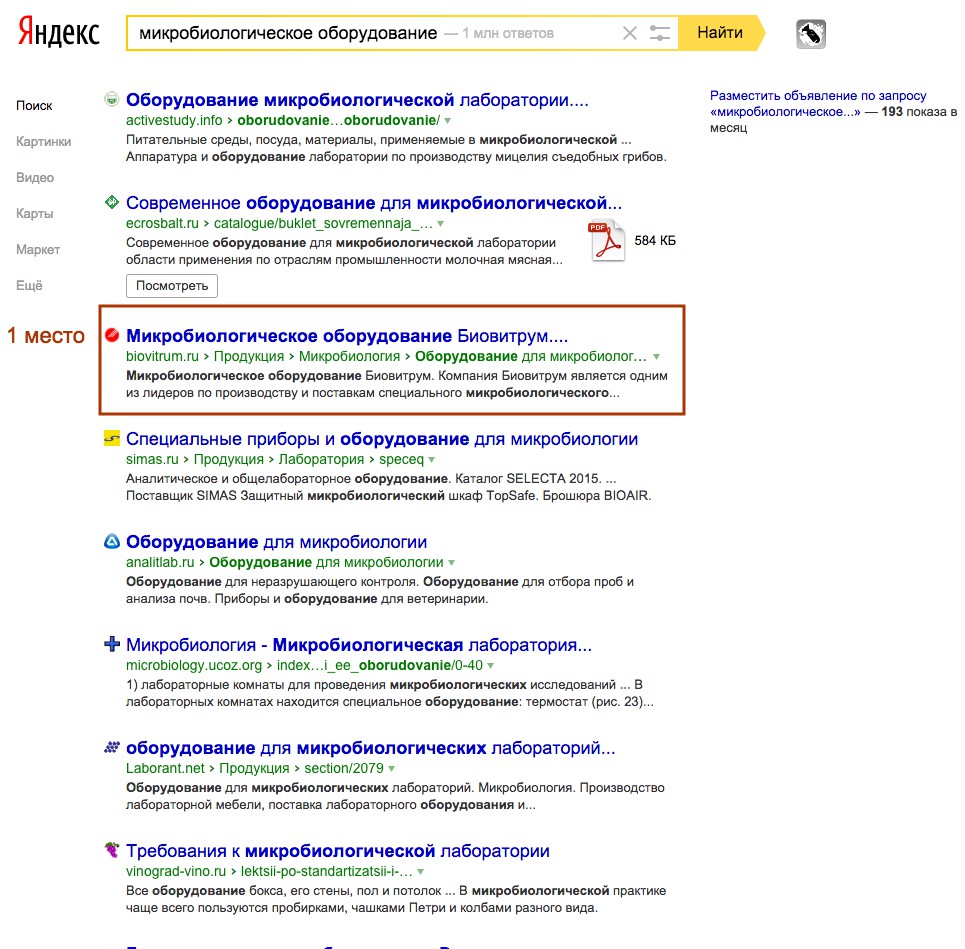The width and height of the screenshot is (965, 949).
Task: Click the user avatar icon
Action: [x=811, y=34]
